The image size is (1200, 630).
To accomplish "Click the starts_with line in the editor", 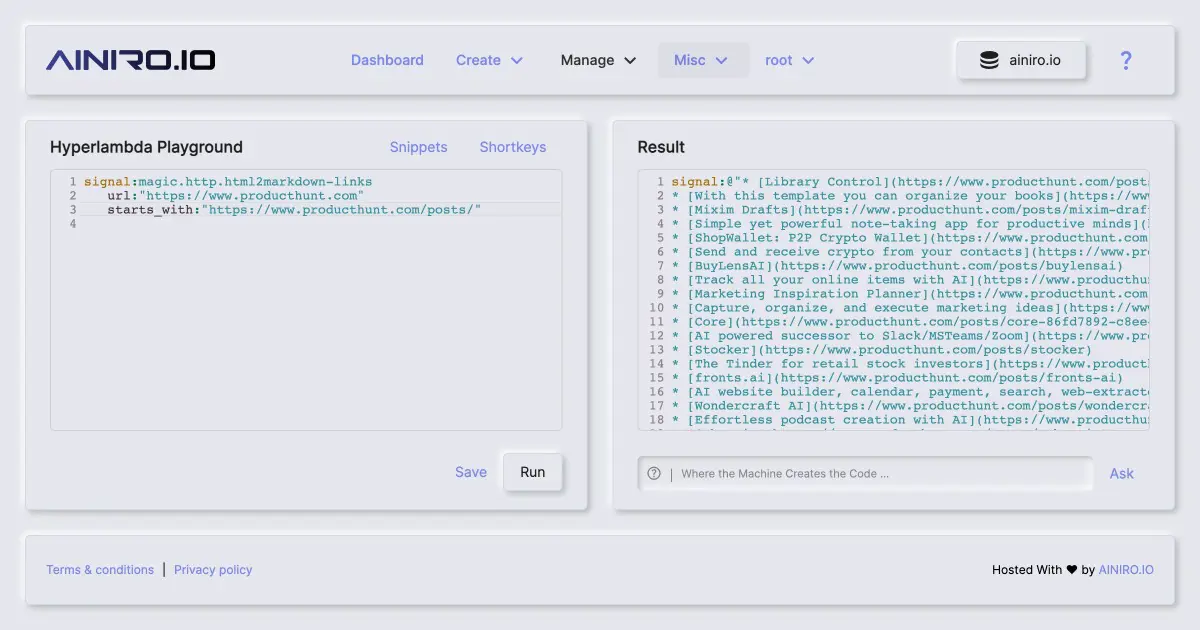I will pyautogui.click(x=295, y=210).
